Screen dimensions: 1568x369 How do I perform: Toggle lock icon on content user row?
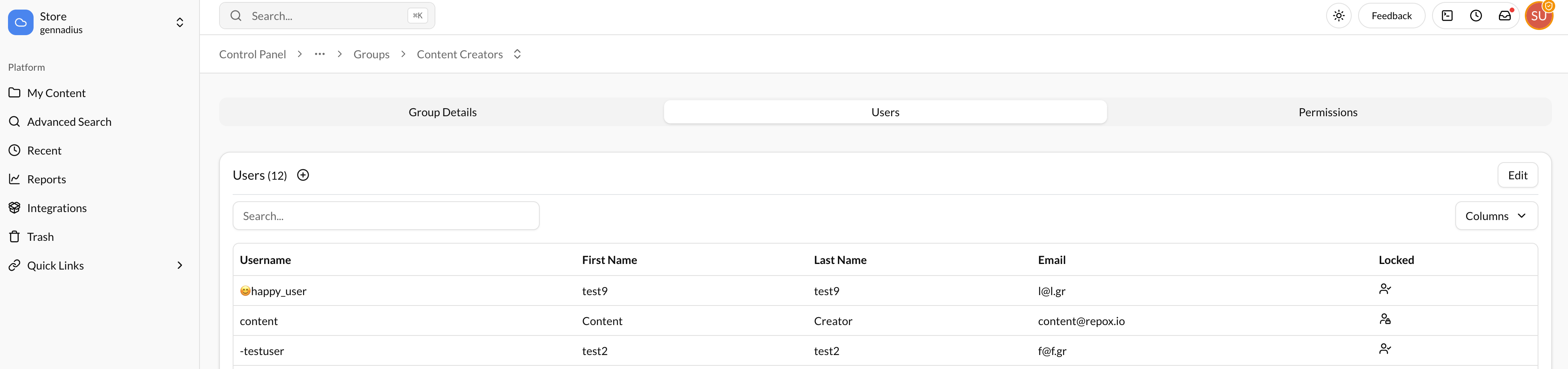pyautogui.click(x=1385, y=319)
